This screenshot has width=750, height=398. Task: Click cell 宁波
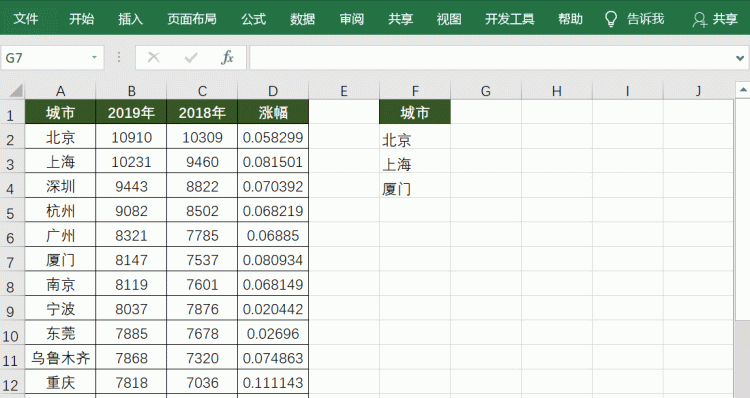(x=60, y=309)
